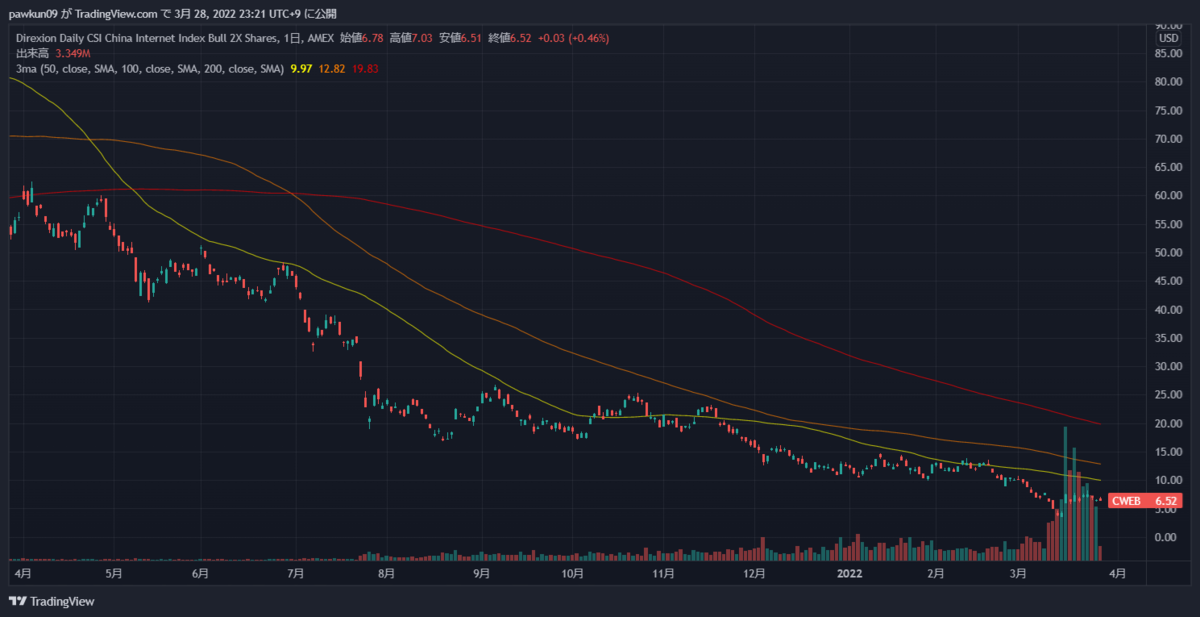Click the 2月 time axis label

coord(935,574)
